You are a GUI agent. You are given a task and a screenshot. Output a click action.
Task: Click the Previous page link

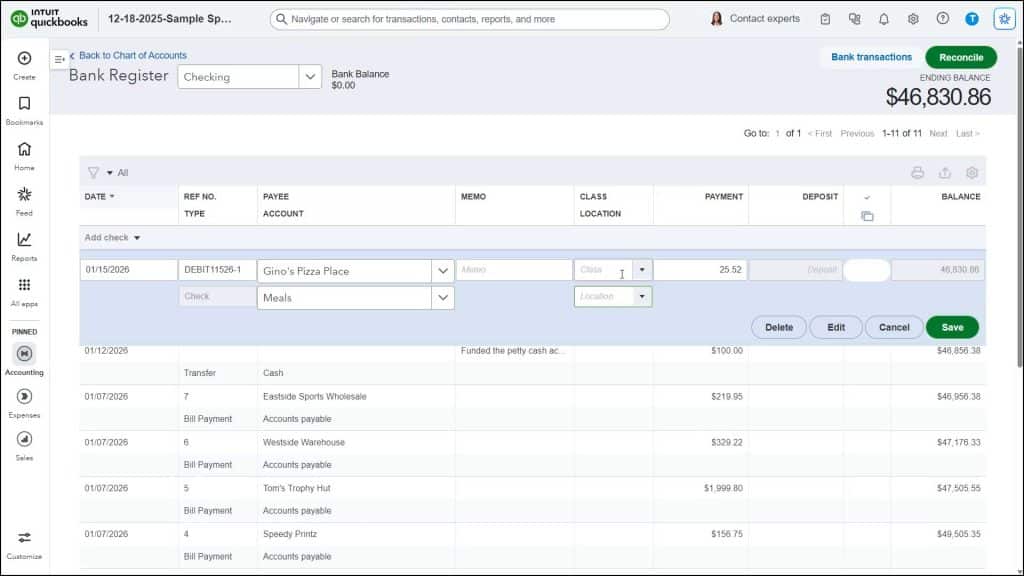[857, 133]
